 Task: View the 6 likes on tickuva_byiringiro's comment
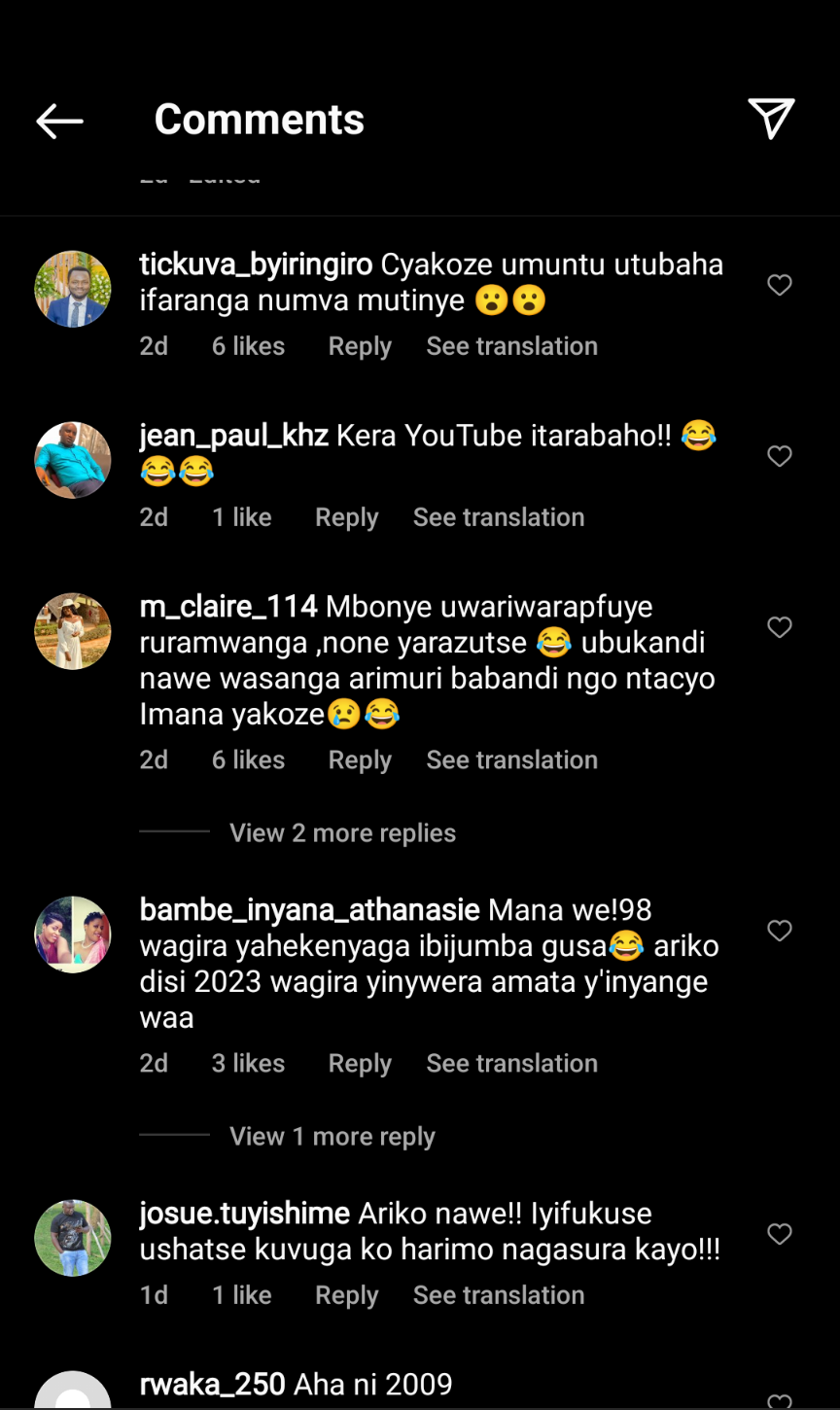pyautogui.click(x=248, y=346)
